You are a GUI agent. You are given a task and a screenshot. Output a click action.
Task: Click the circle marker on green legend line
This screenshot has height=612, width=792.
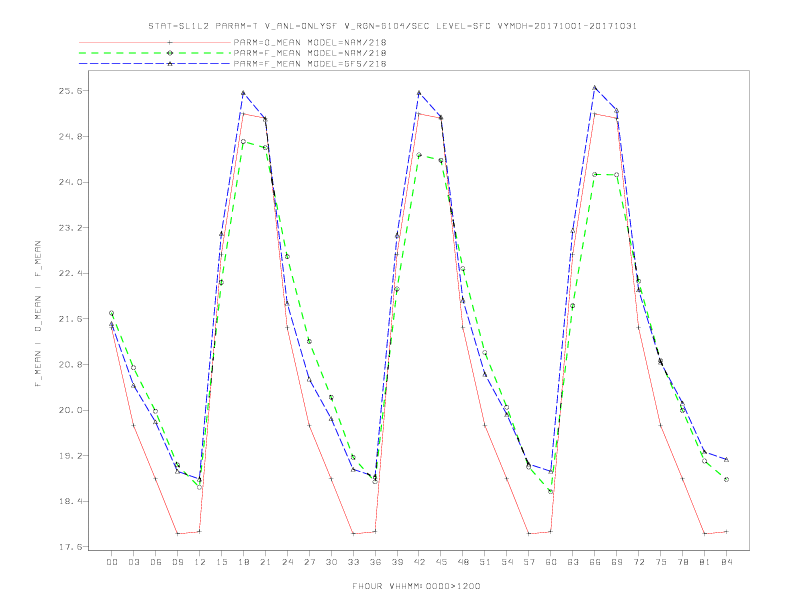pos(170,53)
